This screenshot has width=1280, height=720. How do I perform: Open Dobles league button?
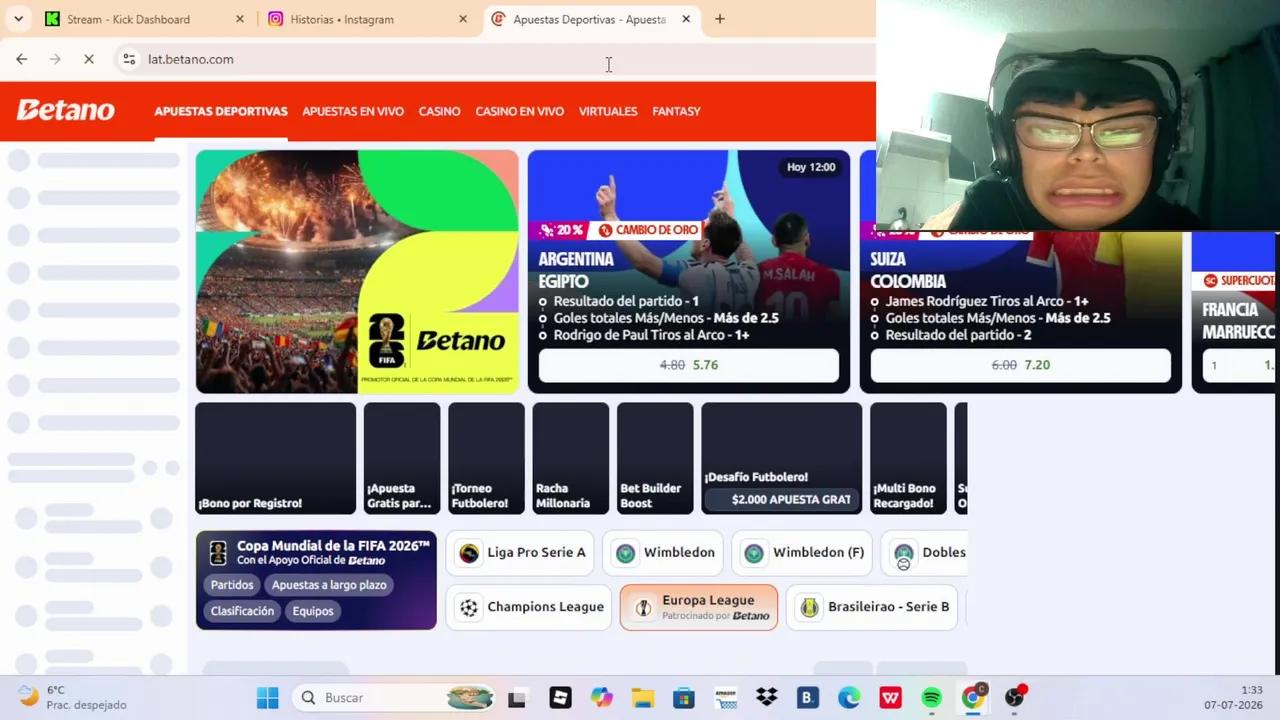click(925, 553)
